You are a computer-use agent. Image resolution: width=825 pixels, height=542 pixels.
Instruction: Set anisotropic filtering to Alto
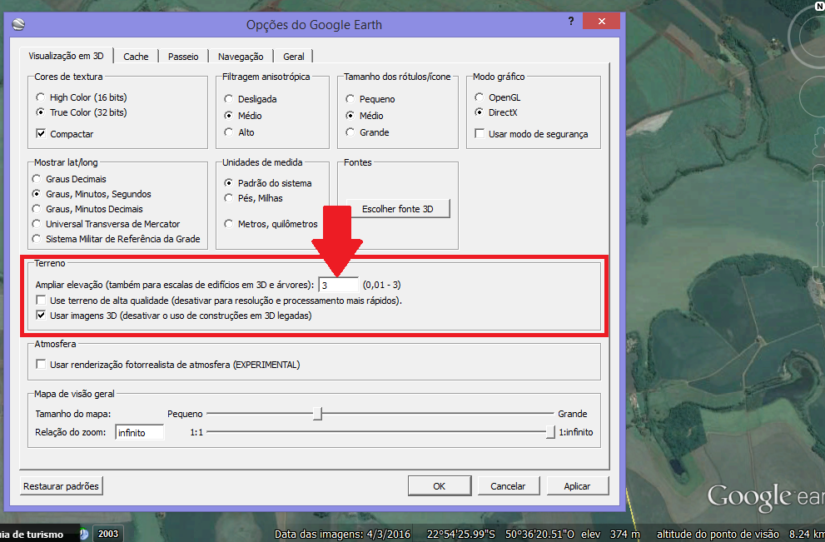(239, 132)
